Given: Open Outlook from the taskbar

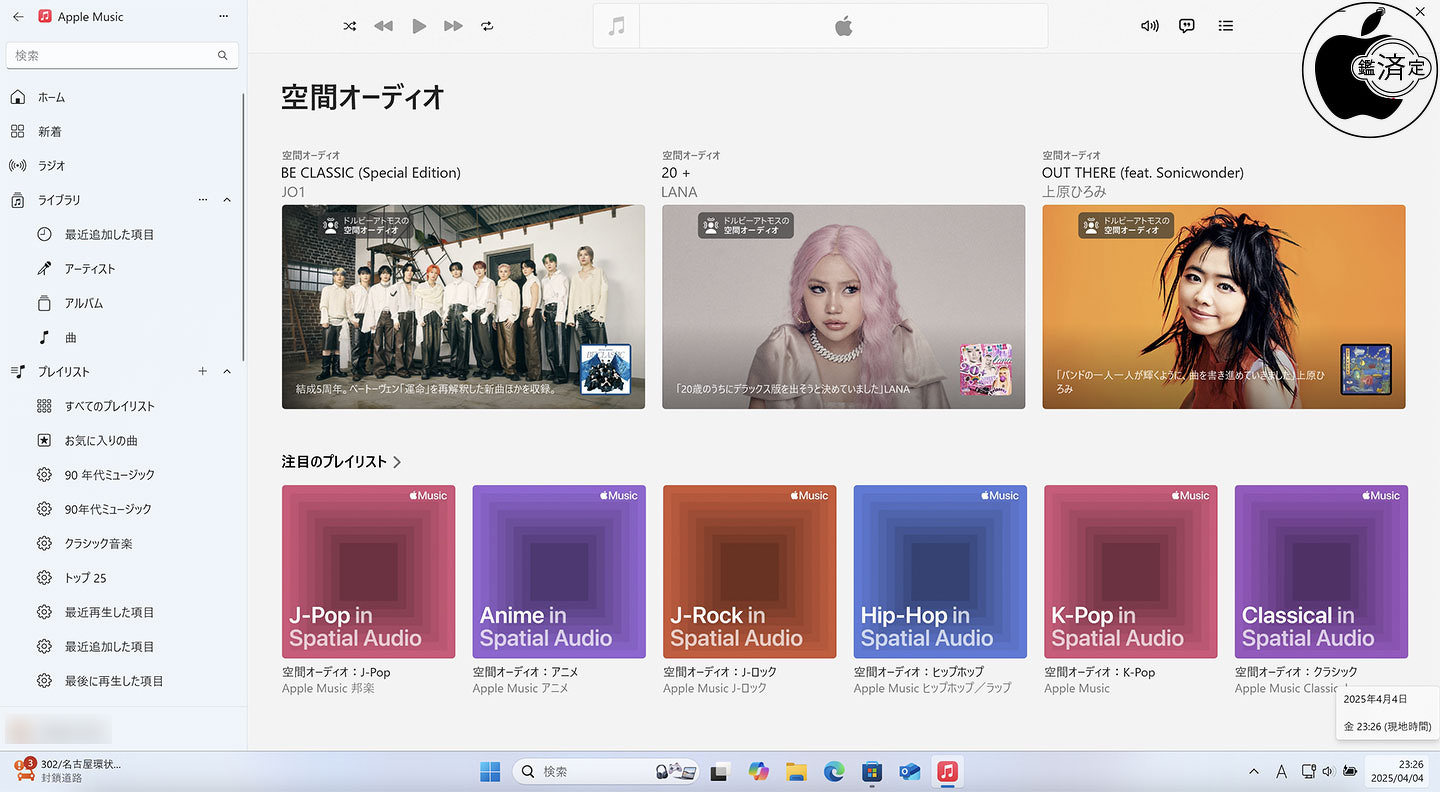Looking at the screenshot, I should [909, 772].
